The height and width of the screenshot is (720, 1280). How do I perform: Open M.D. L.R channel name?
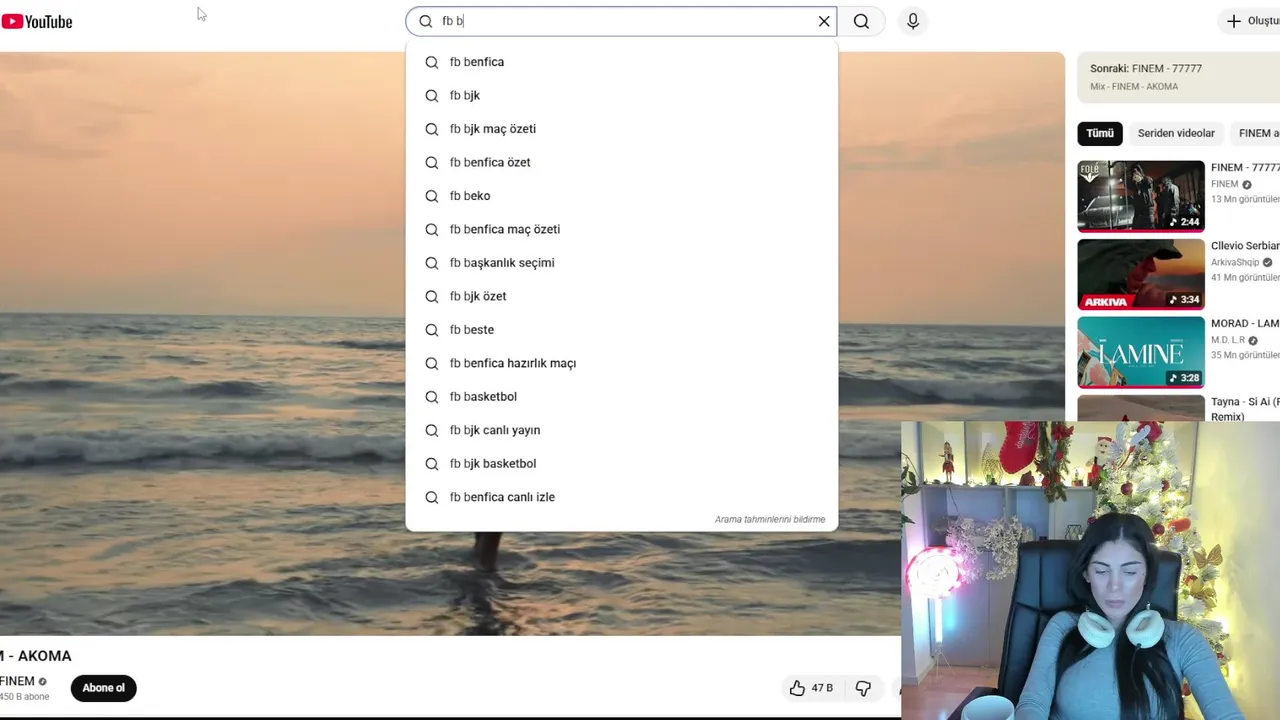coord(1228,340)
